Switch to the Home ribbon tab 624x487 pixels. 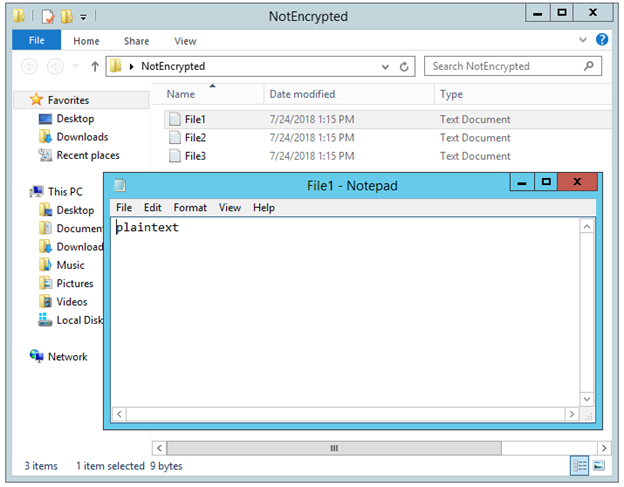tap(86, 41)
